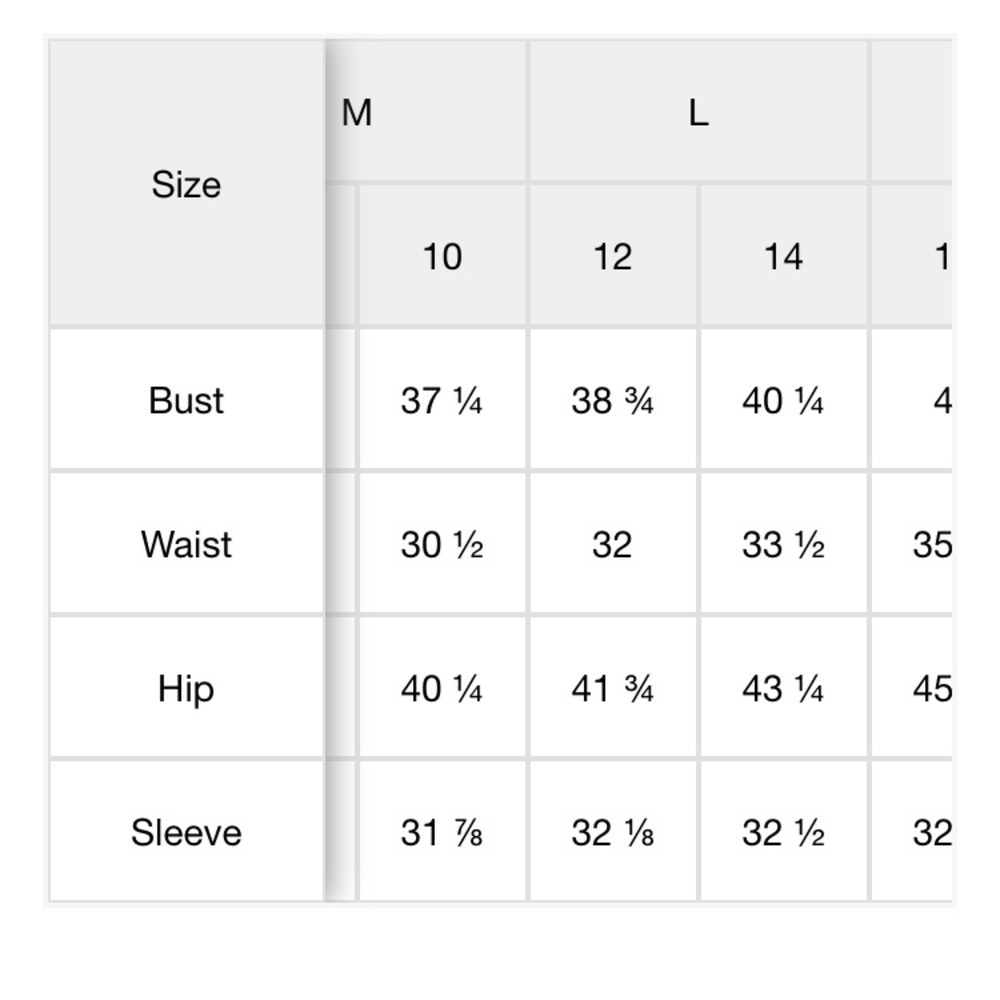Click waist measurement 30 ½ cell

[x=442, y=544]
